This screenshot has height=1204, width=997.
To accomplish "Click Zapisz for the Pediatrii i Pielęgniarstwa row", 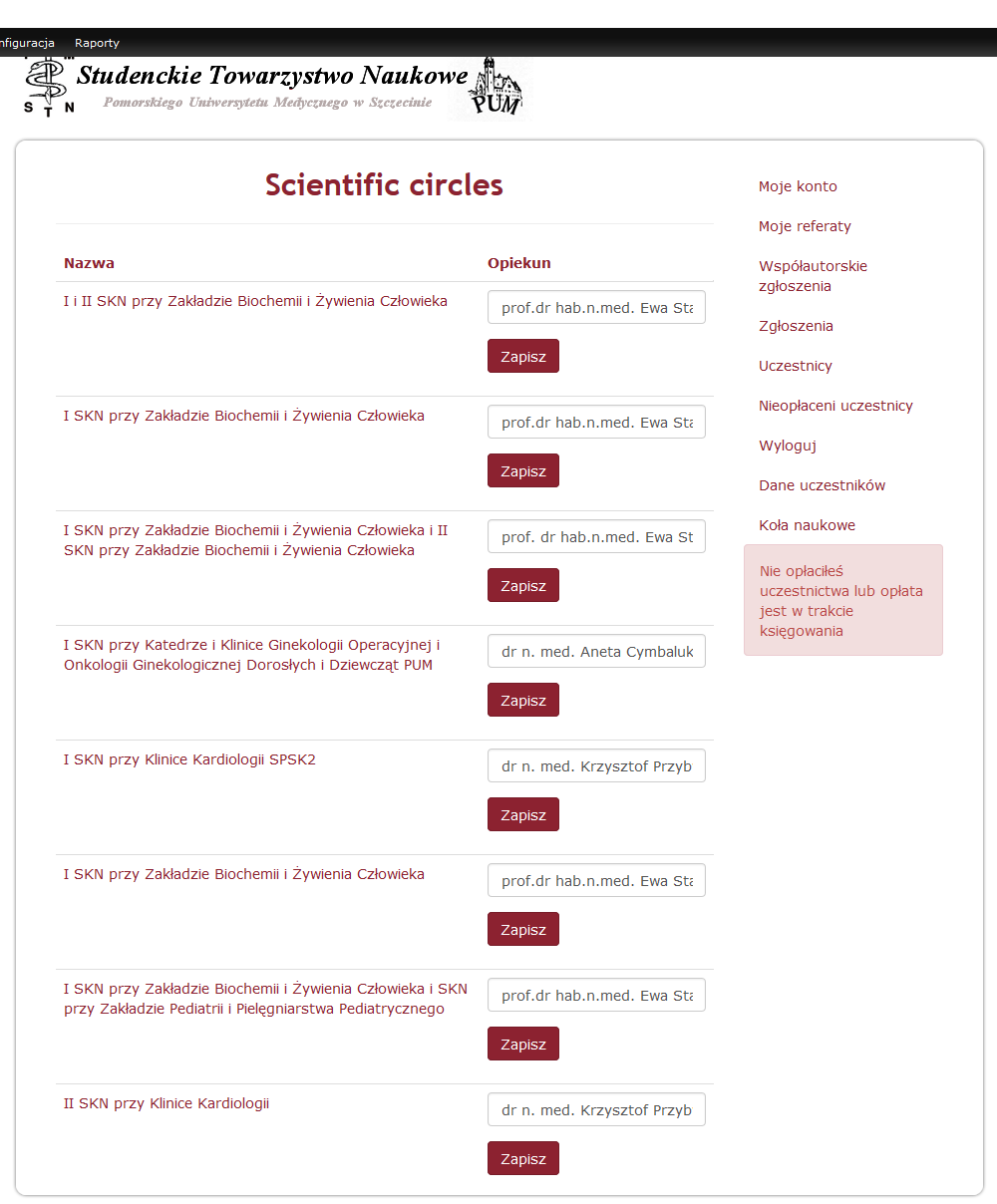I will click(523, 1044).
